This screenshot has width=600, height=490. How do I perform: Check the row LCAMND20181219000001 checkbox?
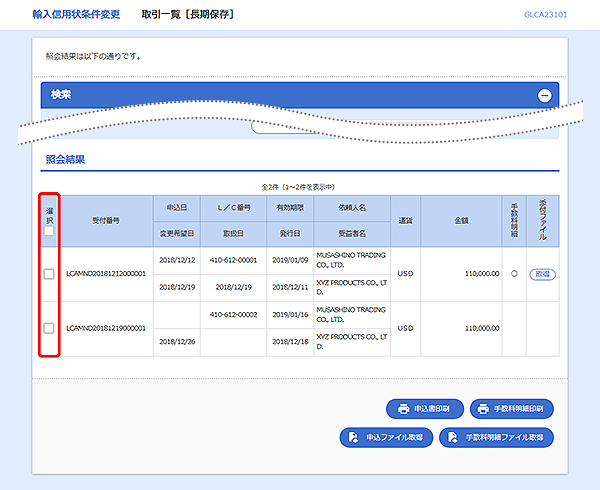[49, 328]
